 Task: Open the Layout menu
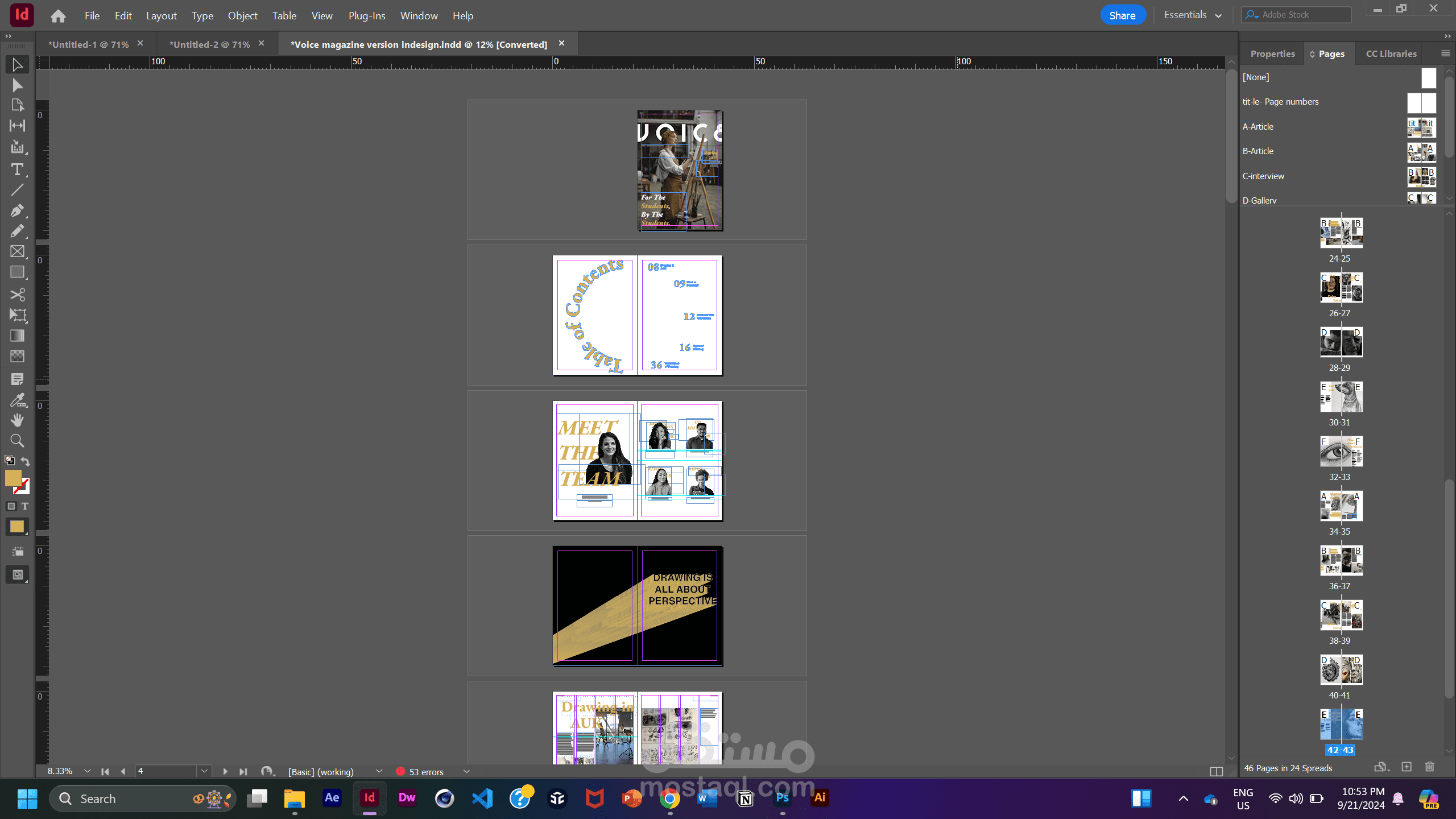tap(161, 16)
